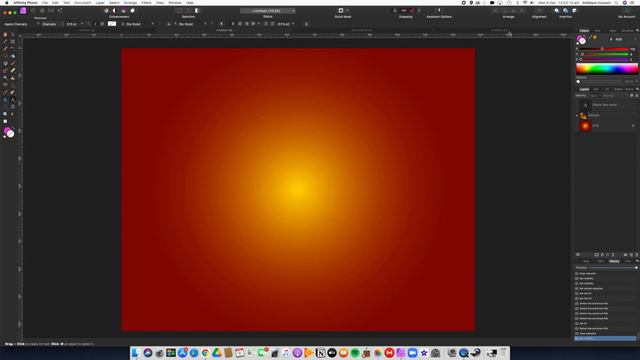
Task: Open Zoom app from the Dock
Action: point(412,353)
